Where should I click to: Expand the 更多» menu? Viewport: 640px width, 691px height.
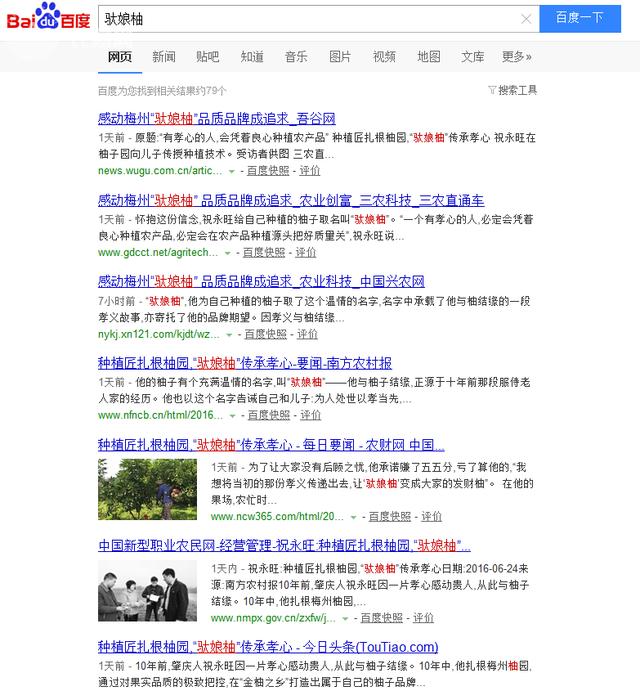tap(516, 57)
